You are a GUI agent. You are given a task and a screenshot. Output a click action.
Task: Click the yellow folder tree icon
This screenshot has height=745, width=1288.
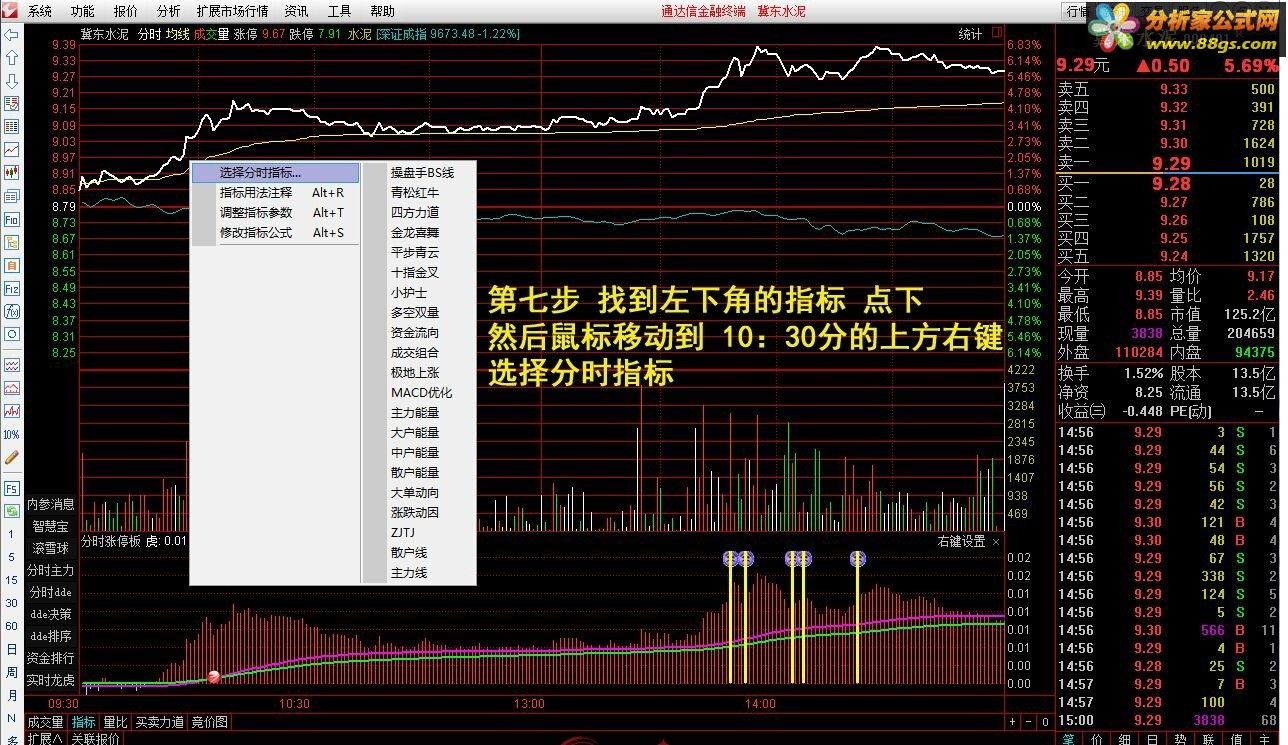[x=11, y=242]
